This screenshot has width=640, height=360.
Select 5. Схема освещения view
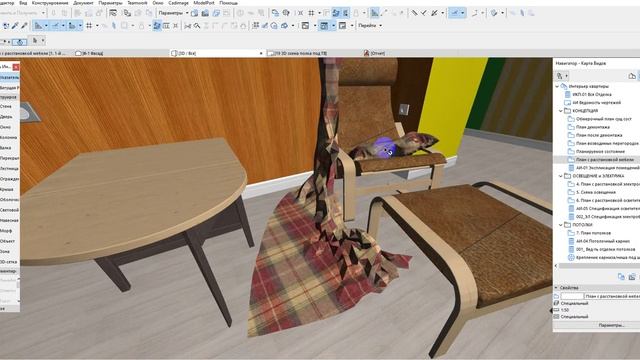click(x=596, y=192)
